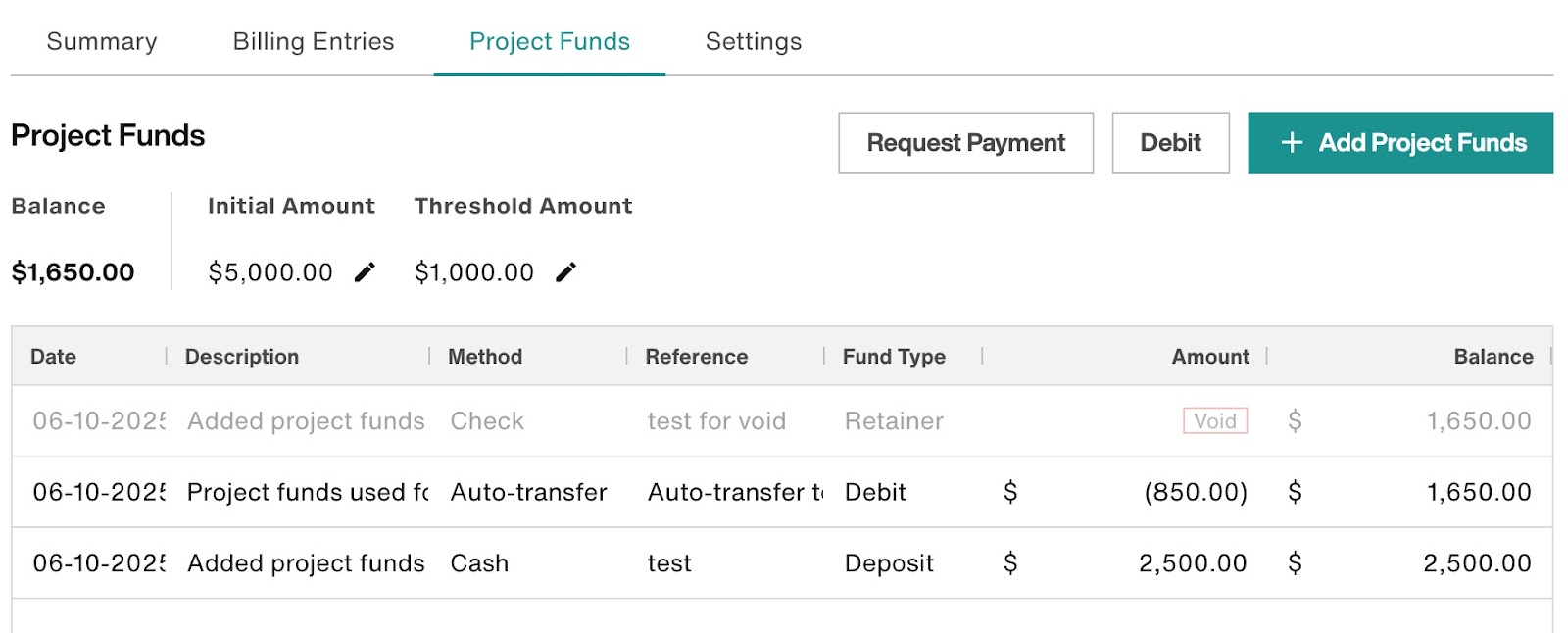This screenshot has width=1568, height=633.
Task: Sort by the Fund Type column header
Action: click(894, 357)
